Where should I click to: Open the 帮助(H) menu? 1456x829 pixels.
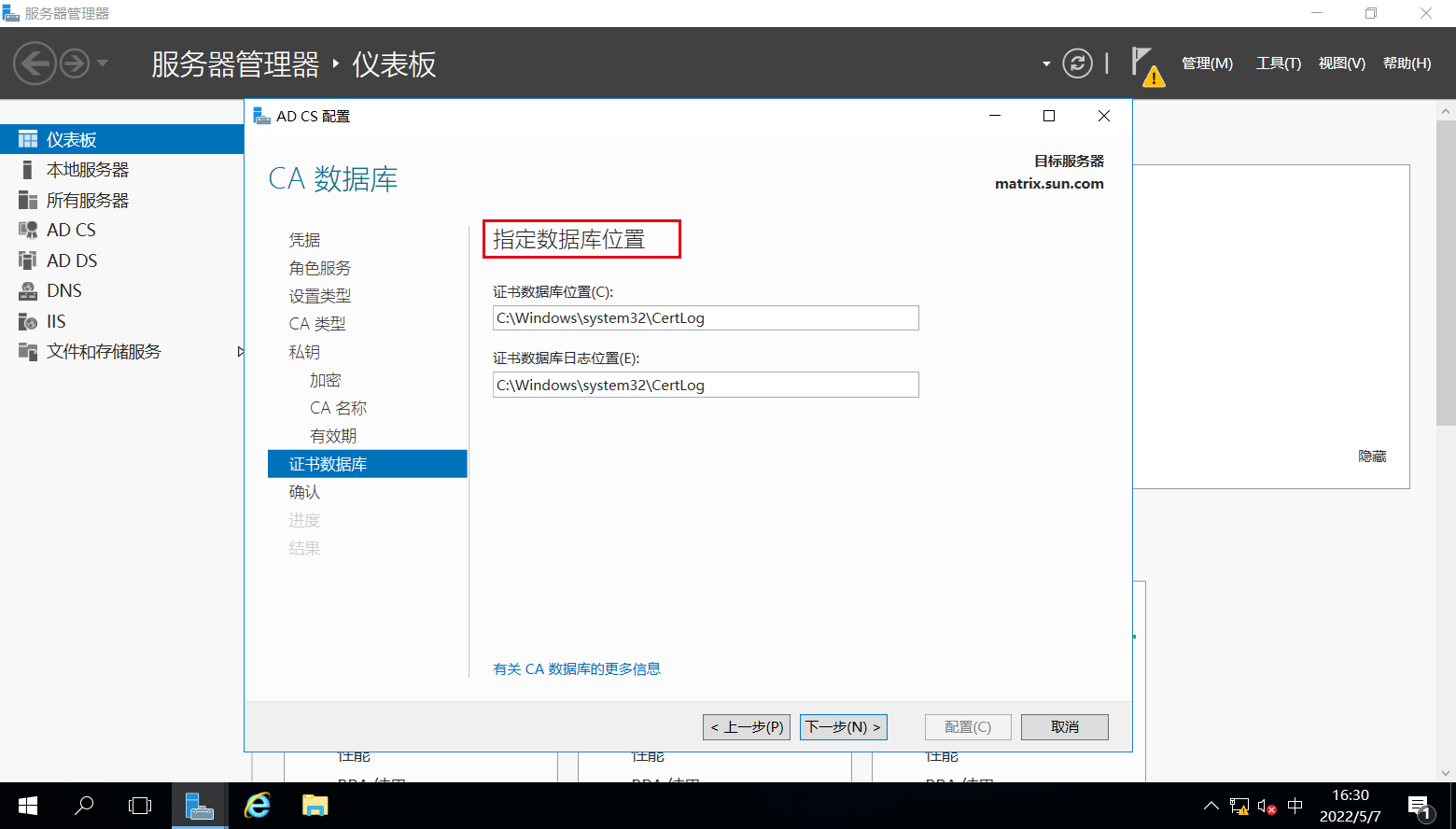click(1407, 63)
